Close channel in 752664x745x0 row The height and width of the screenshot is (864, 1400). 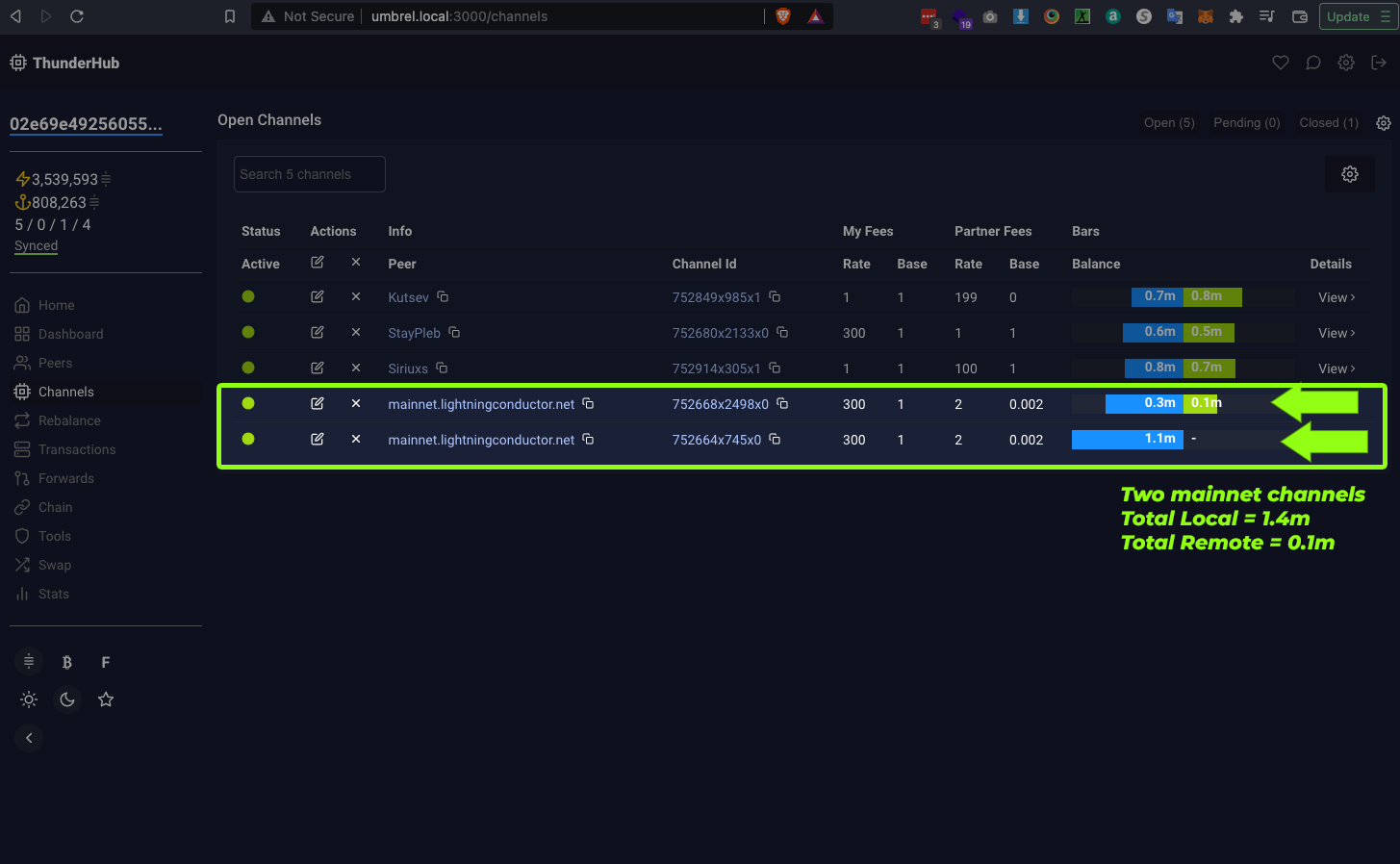tap(356, 440)
